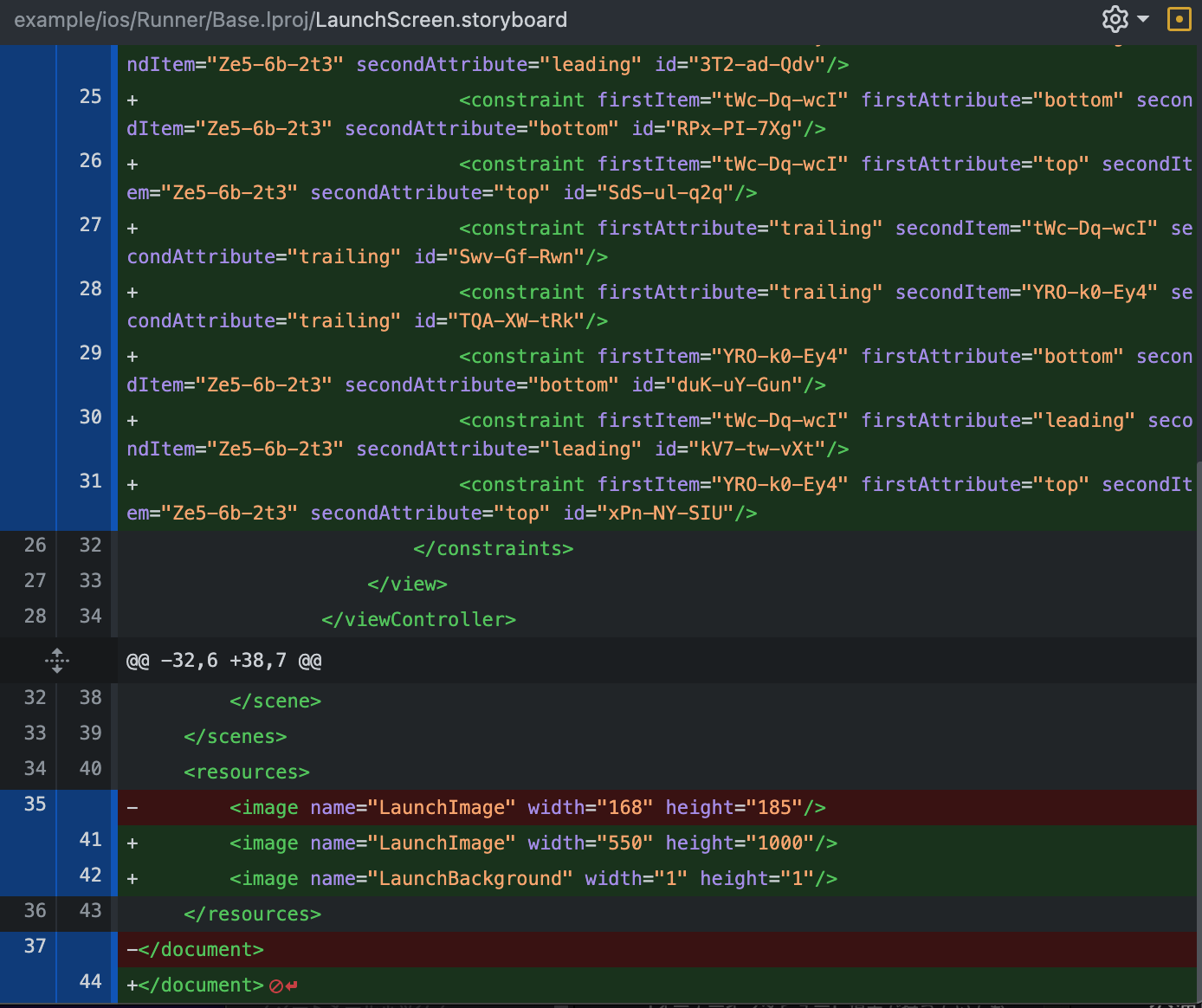1202x1008 pixels.
Task: Click the hunk header @@ -32,6 +38,7 @@
Action: 224,660
